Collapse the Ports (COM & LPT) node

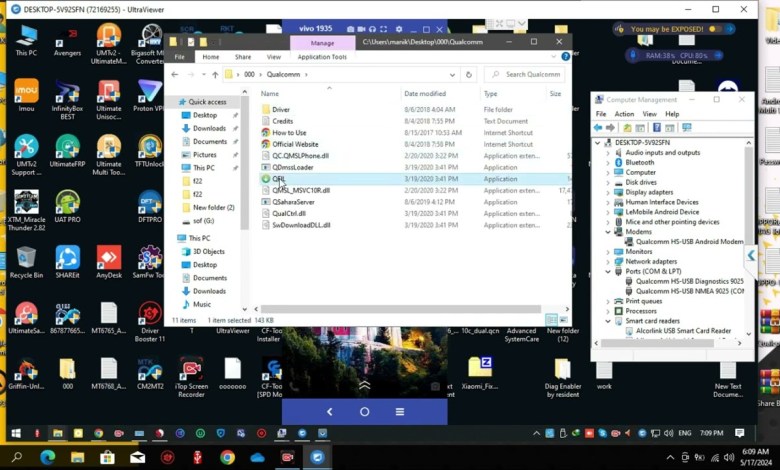[x=607, y=271]
